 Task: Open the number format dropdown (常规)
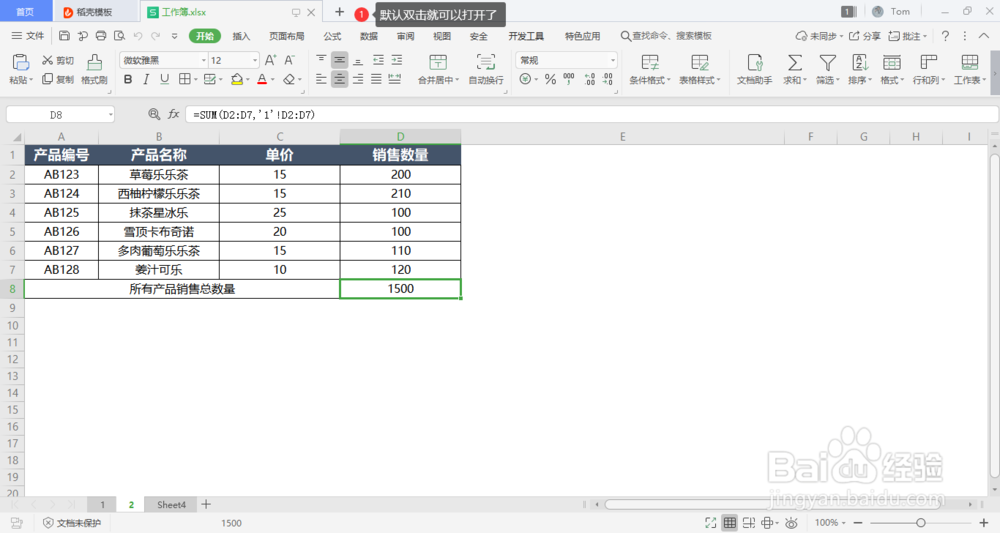tap(612, 60)
